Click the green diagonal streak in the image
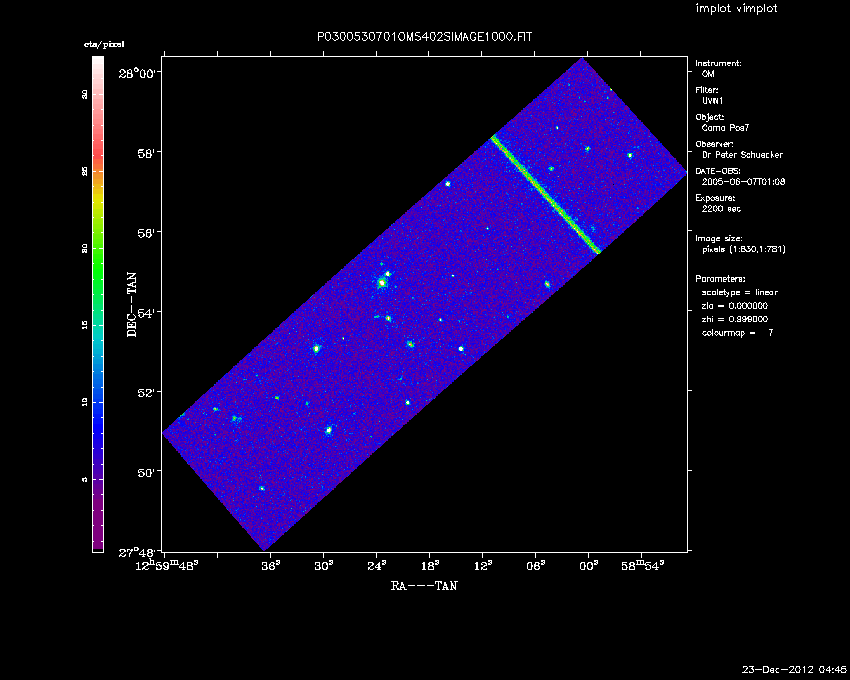This screenshot has height=680, width=850. point(546,195)
